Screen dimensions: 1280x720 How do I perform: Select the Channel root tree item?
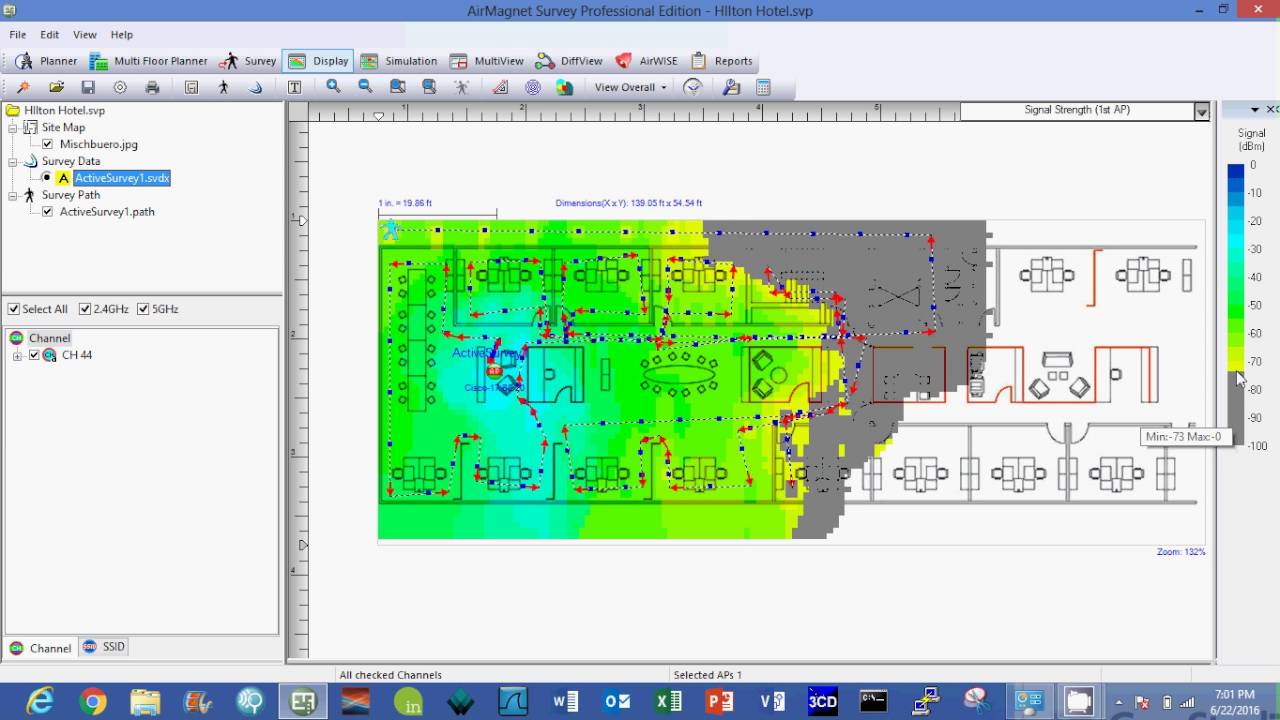(x=49, y=339)
